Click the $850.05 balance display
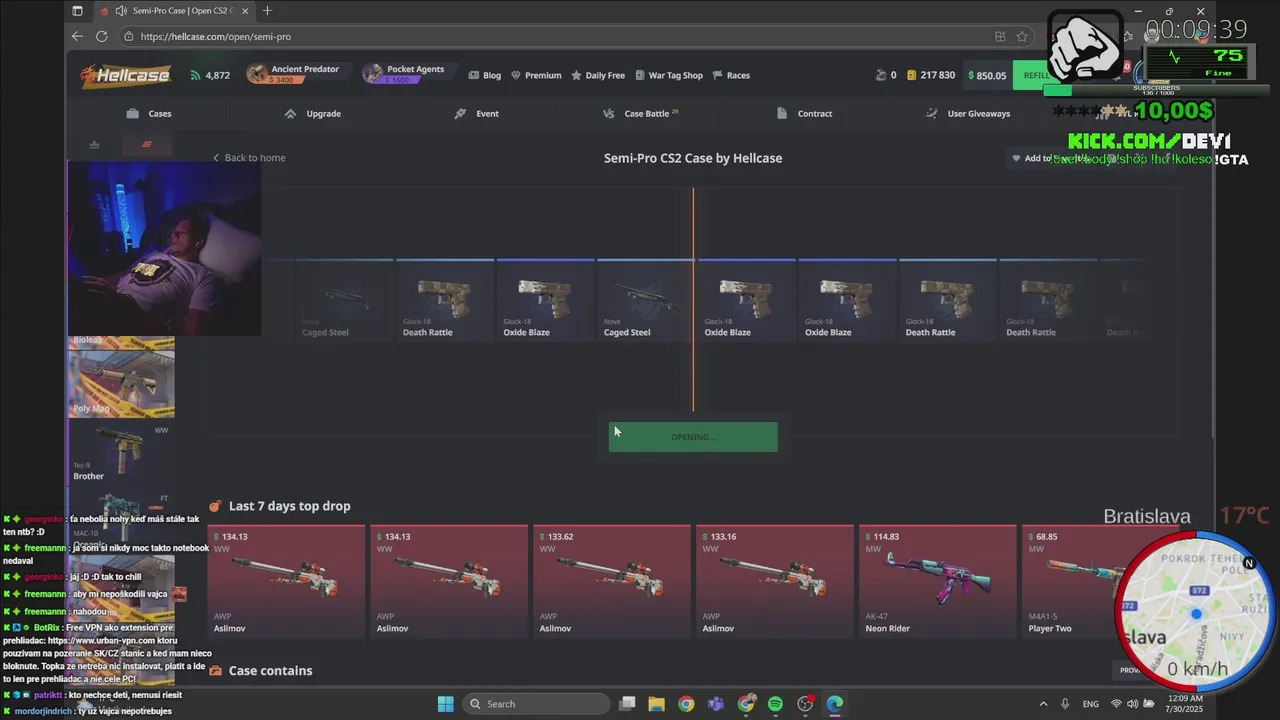This screenshot has height=720, width=1280. 987,75
